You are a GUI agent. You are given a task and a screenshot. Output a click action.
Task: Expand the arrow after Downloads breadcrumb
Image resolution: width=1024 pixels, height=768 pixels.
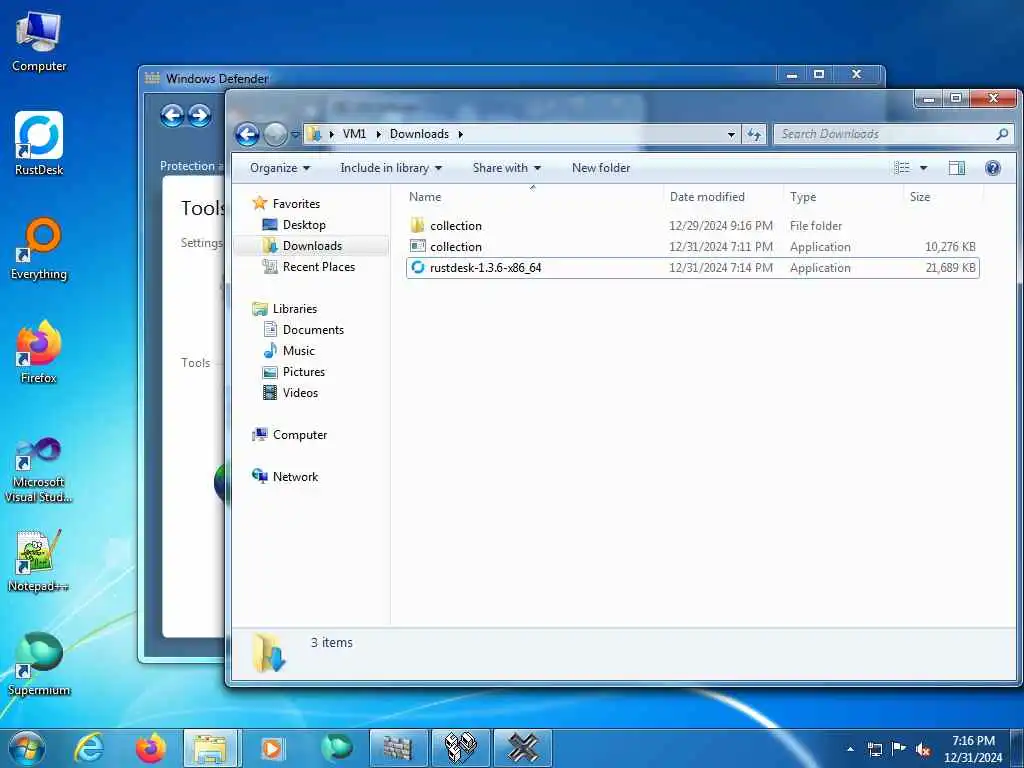pyautogui.click(x=460, y=134)
